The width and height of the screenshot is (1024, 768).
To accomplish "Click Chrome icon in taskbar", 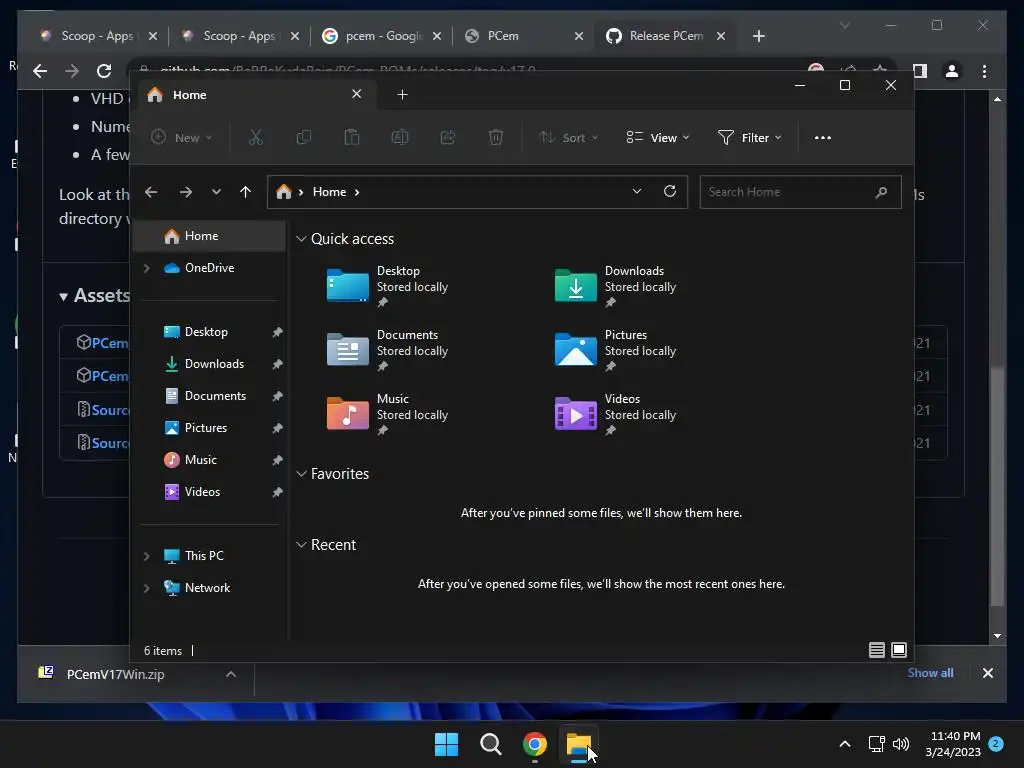I will [x=535, y=744].
